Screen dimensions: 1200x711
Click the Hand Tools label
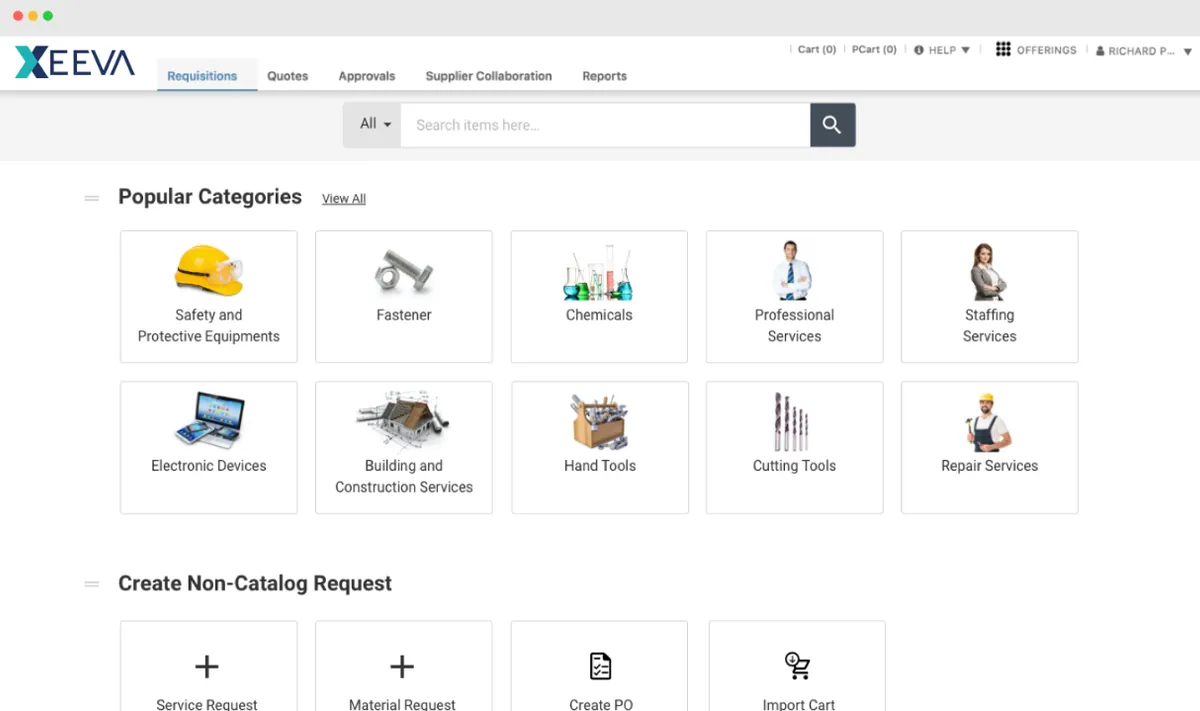click(600, 466)
